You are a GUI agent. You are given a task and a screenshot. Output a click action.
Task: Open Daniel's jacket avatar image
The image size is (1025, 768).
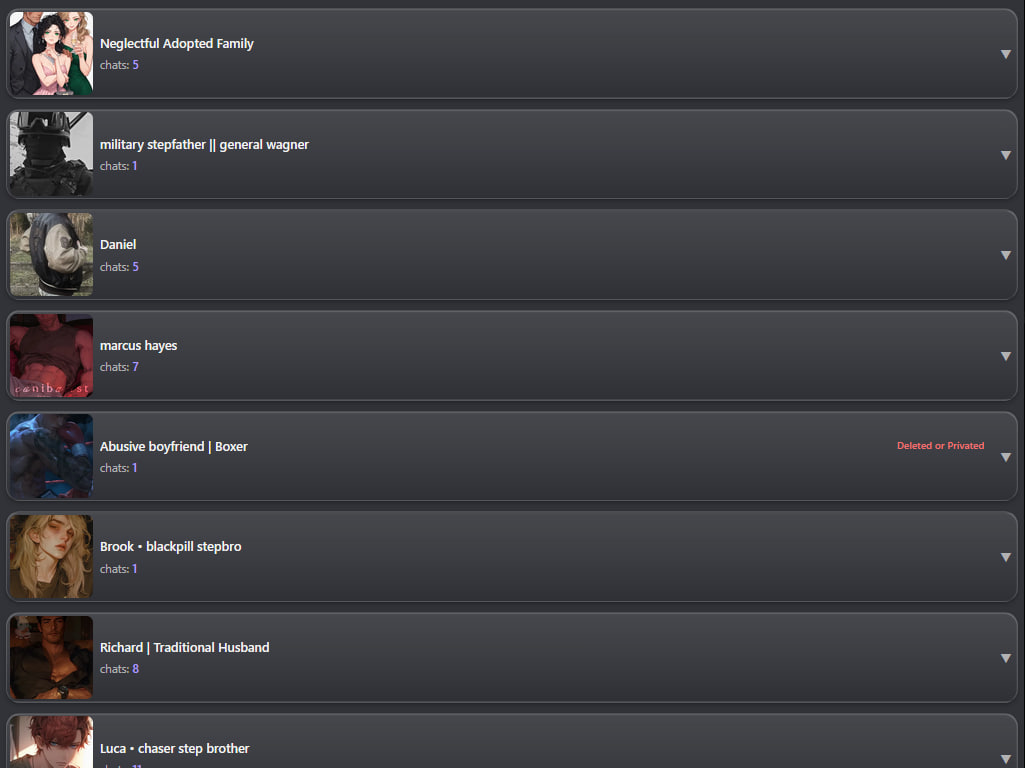(x=51, y=255)
